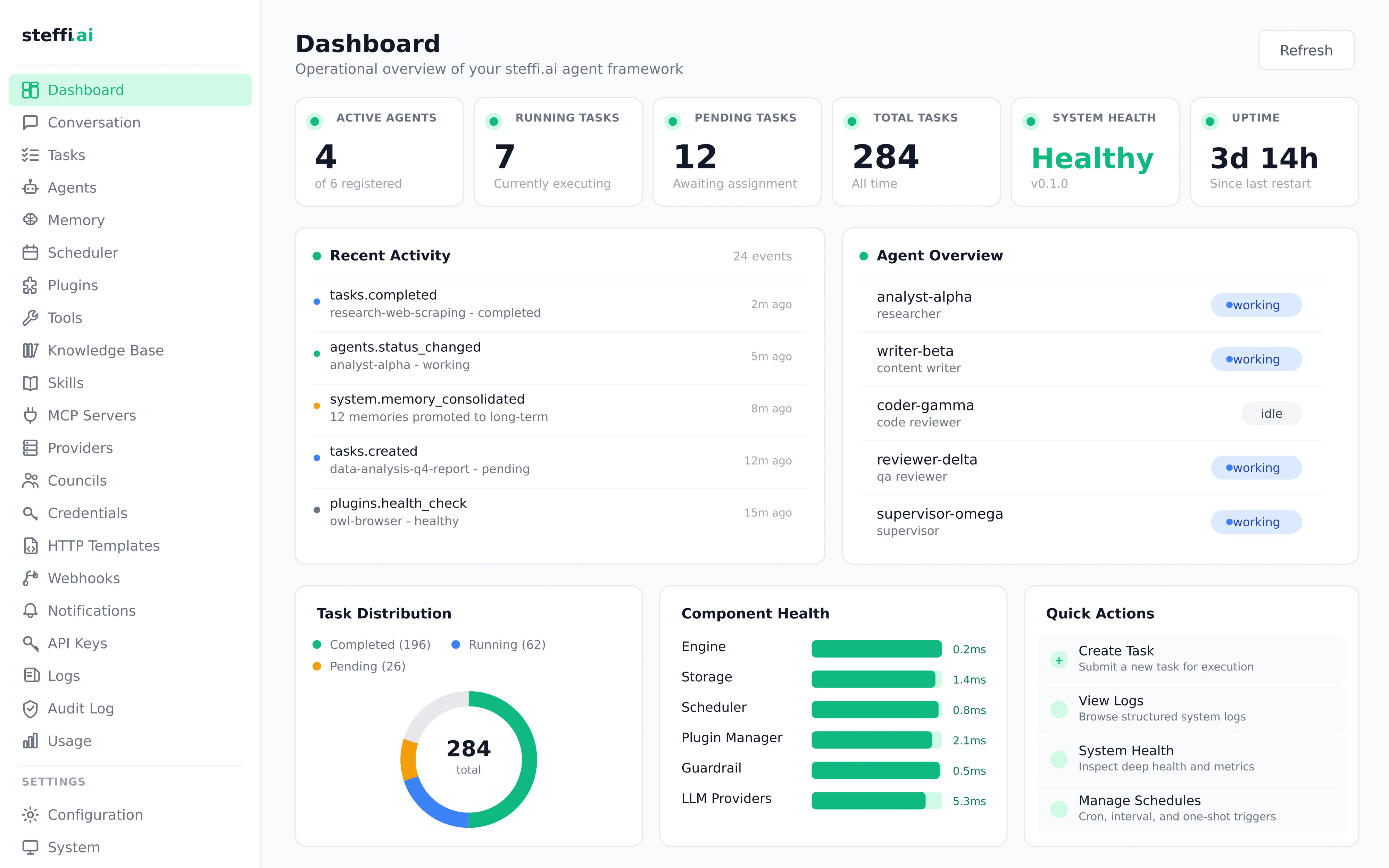Image resolution: width=1389 pixels, height=868 pixels.
Task: Click the Scheduler calendar icon
Action: point(31,253)
